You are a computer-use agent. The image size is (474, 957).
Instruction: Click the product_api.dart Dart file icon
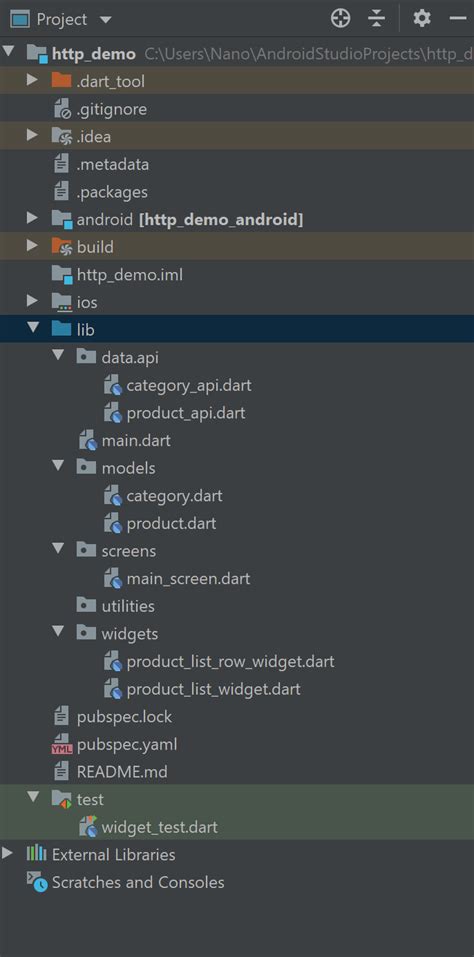(x=113, y=413)
